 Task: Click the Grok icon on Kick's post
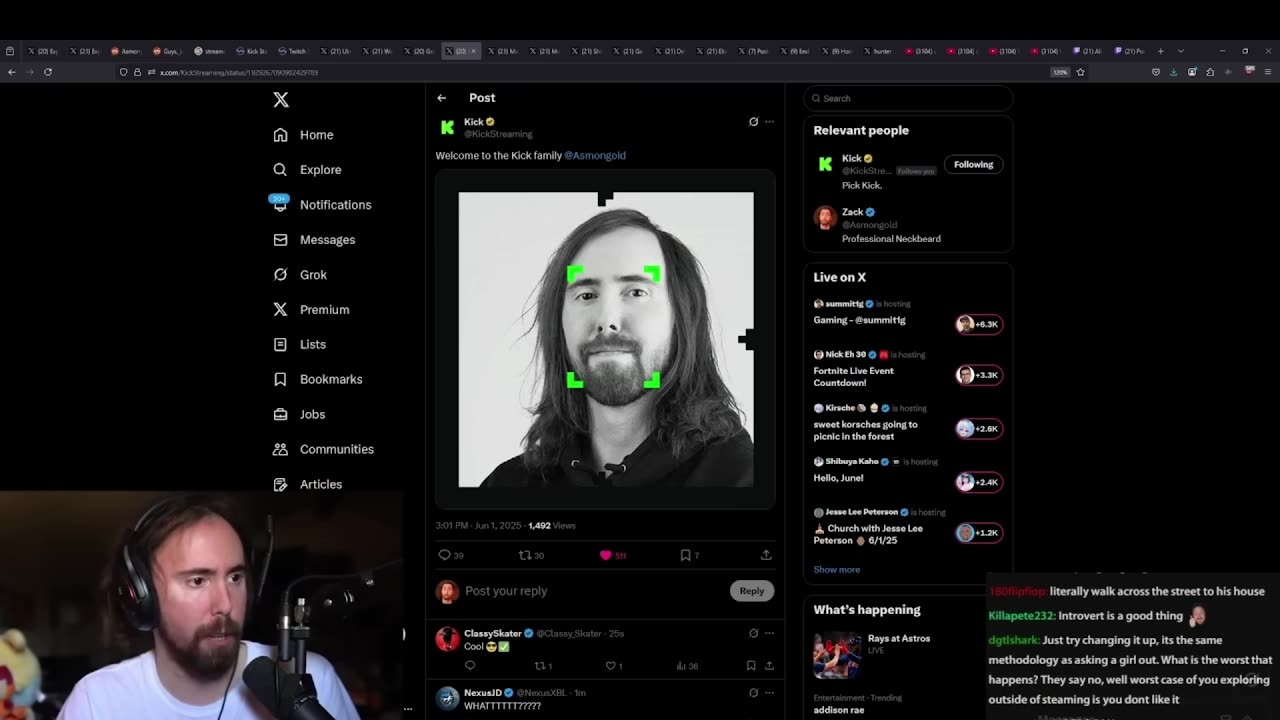[753, 122]
